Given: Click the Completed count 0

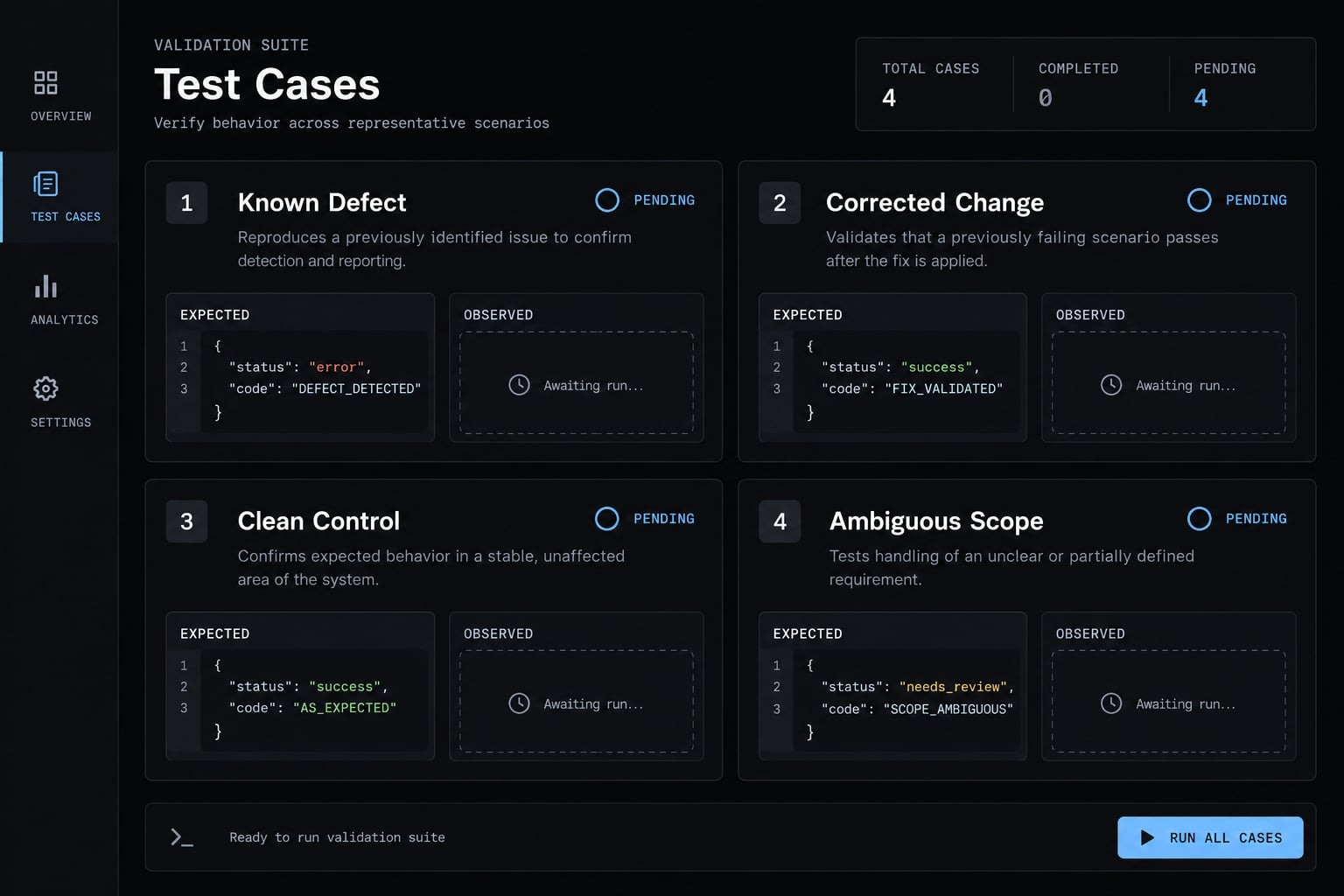Looking at the screenshot, I should point(1046,98).
